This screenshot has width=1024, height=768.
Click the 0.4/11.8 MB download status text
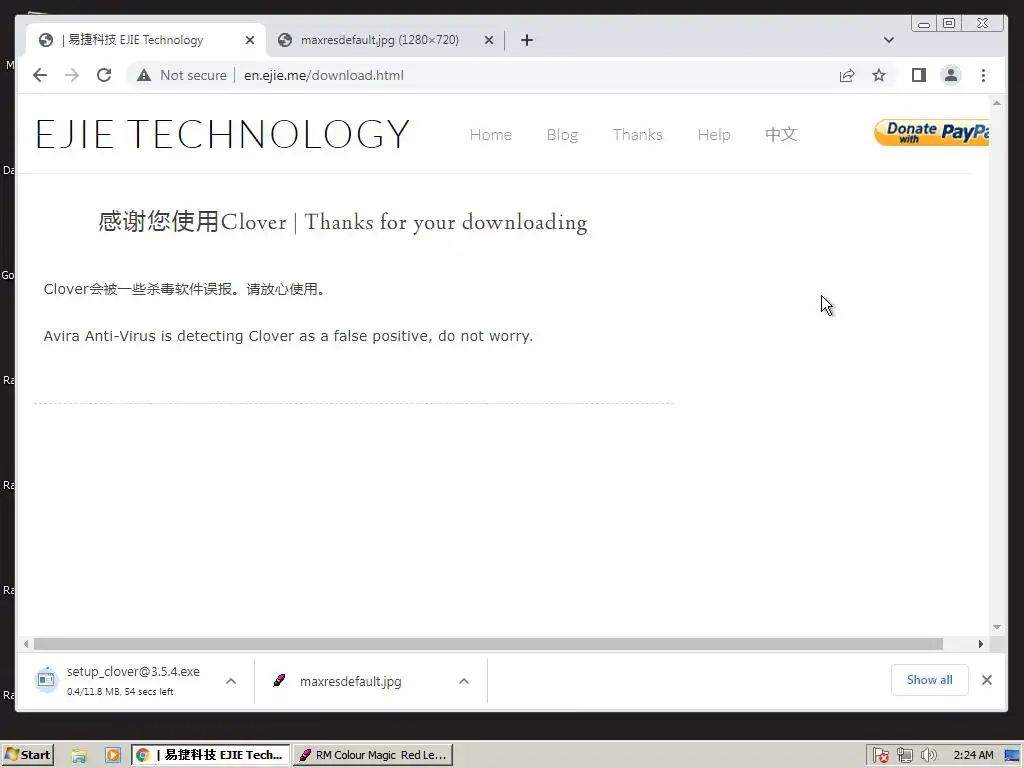click(x=120, y=692)
